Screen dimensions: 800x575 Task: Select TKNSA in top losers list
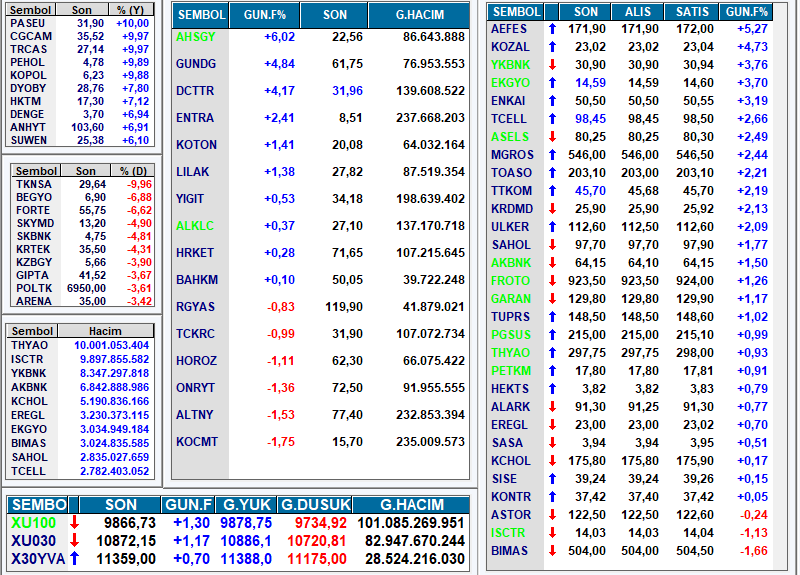coord(34,184)
